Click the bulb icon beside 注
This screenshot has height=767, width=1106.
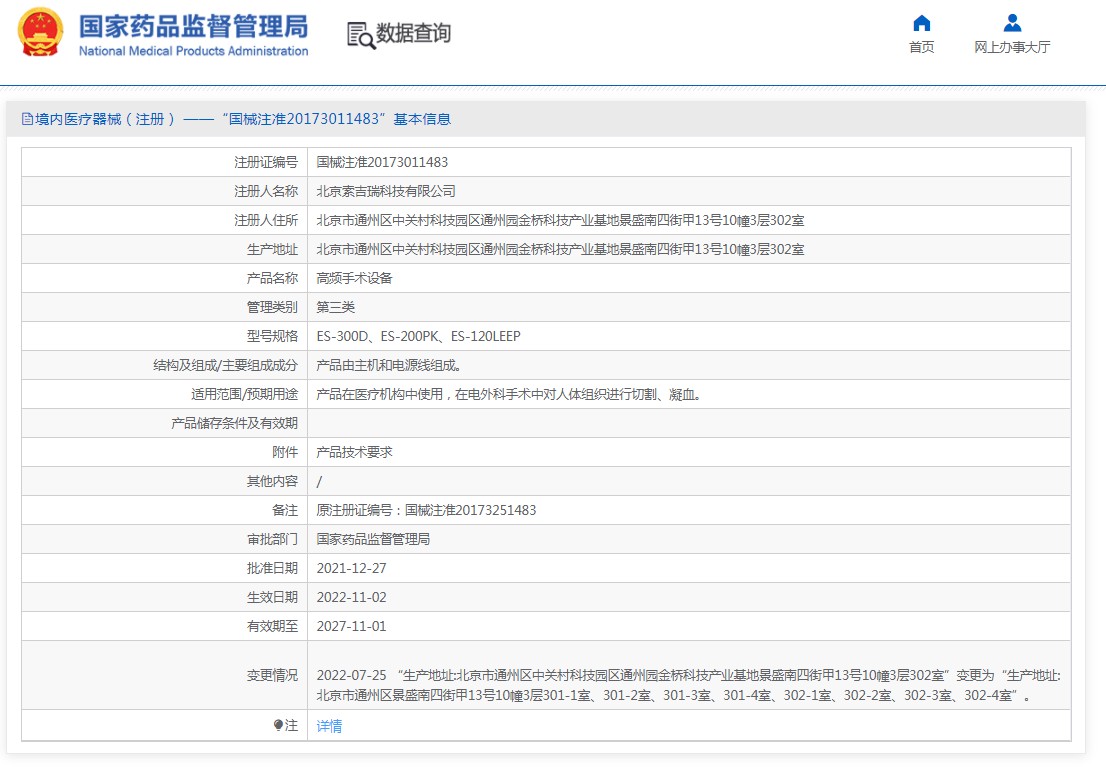click(278, 726)
